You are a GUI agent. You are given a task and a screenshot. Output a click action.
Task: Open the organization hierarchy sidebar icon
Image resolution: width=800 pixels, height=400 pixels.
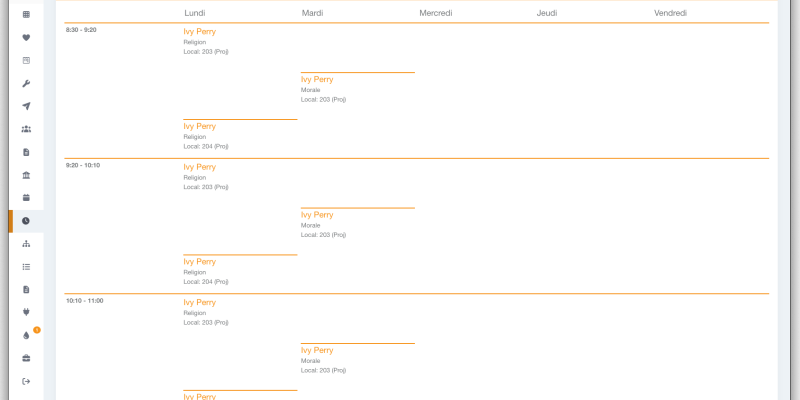pyautogui.click(x=26, y=244)
